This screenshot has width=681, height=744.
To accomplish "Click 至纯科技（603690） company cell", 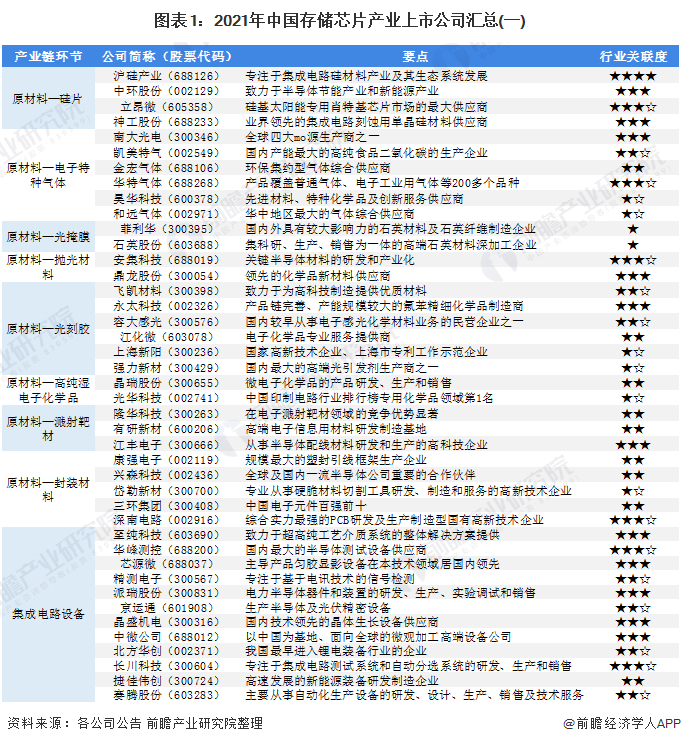I will [x=167, y=535].
